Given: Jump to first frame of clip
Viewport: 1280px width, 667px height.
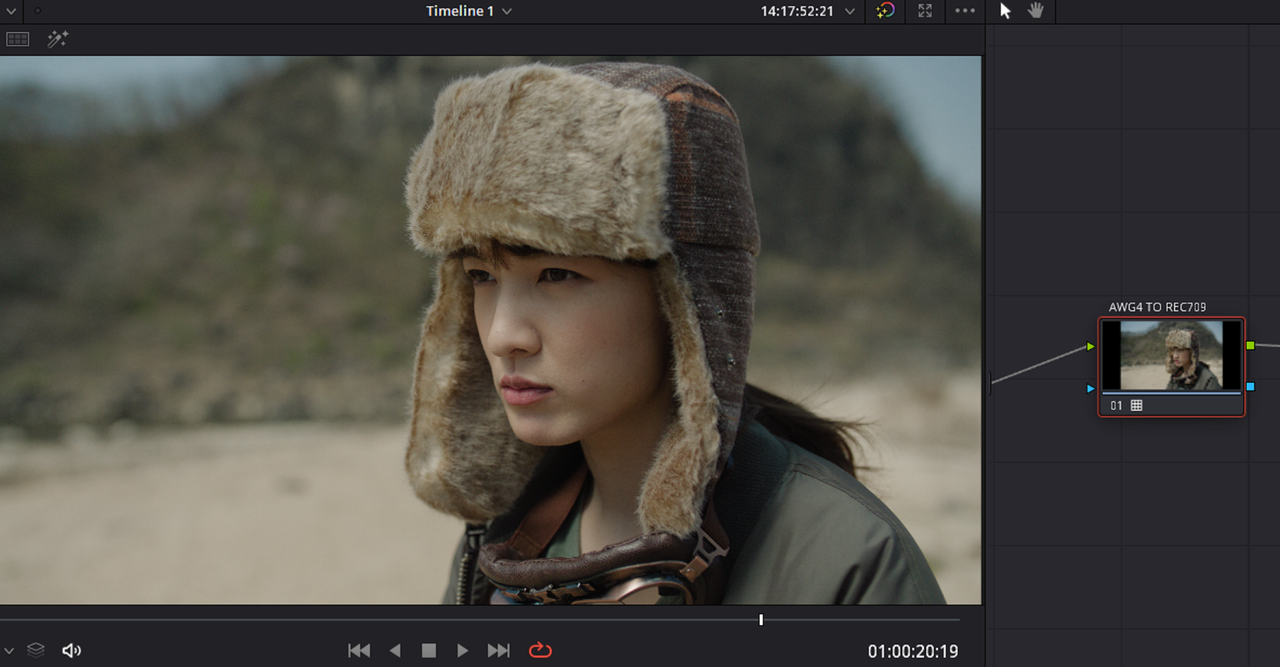Looking at the screenshot, I should click(x=359, y=650).
